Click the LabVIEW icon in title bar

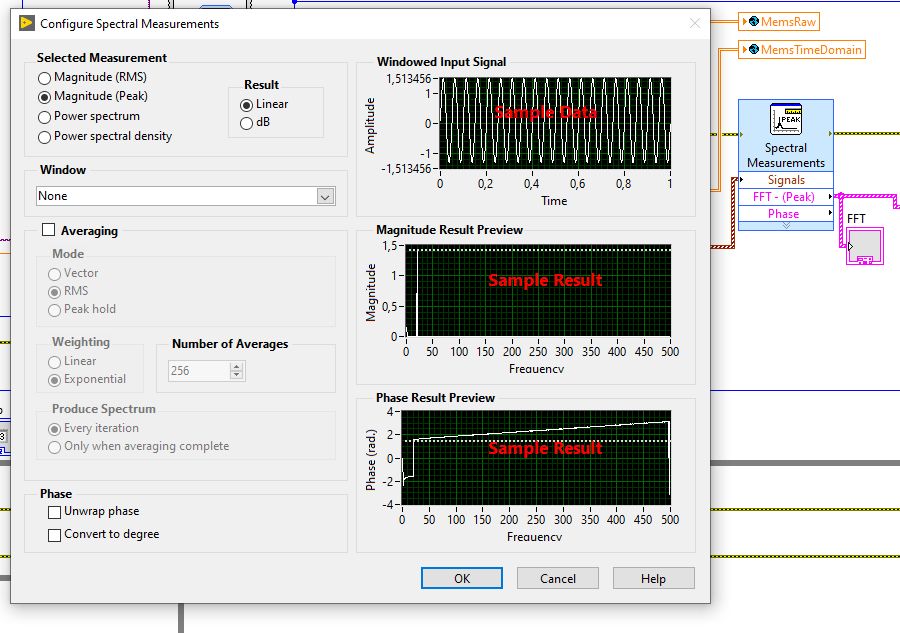(x=26, y=24)
